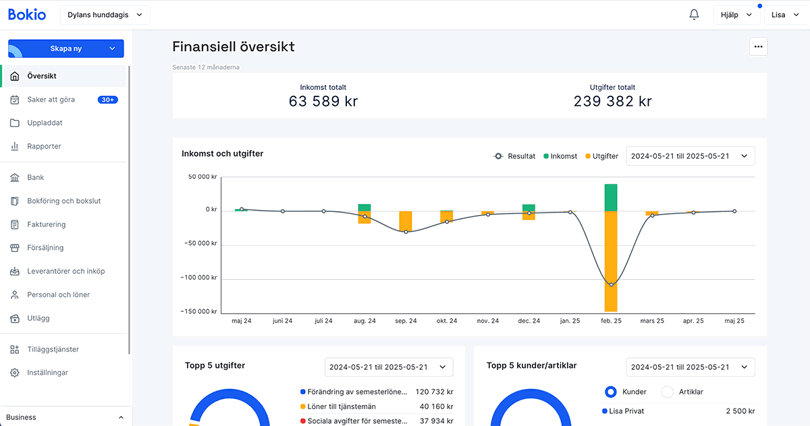The height and width of the screenshot is (426, 810).
Task: Open the Inställningar gear icon
Action: click(x=15, y=373)
